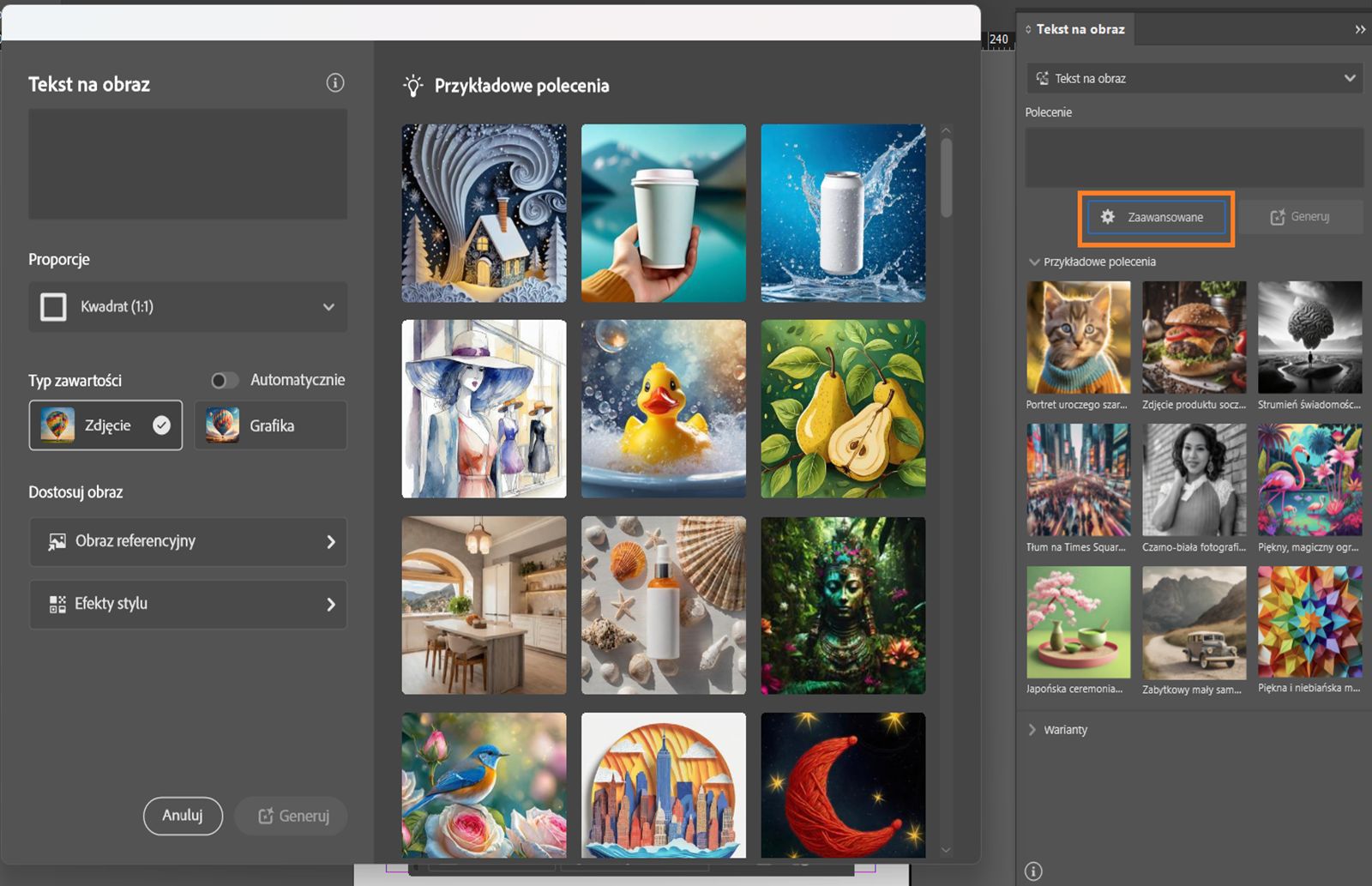Choose the Portret uroczego szar... kitten thumbnail

coord(1078,337)
